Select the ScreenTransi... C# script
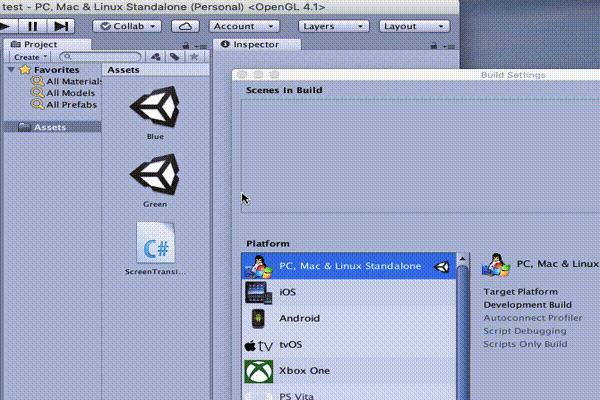 click(x=155, y=248)
